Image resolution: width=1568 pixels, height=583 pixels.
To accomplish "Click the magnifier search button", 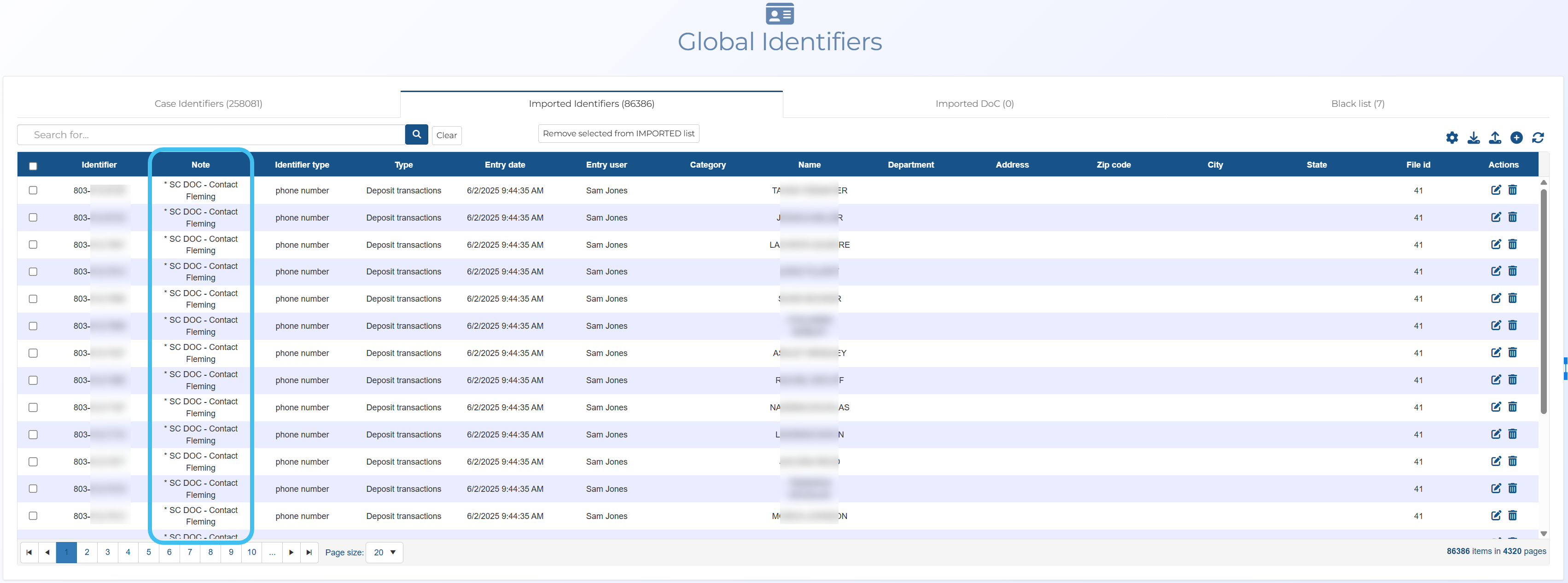I will 416,134.
